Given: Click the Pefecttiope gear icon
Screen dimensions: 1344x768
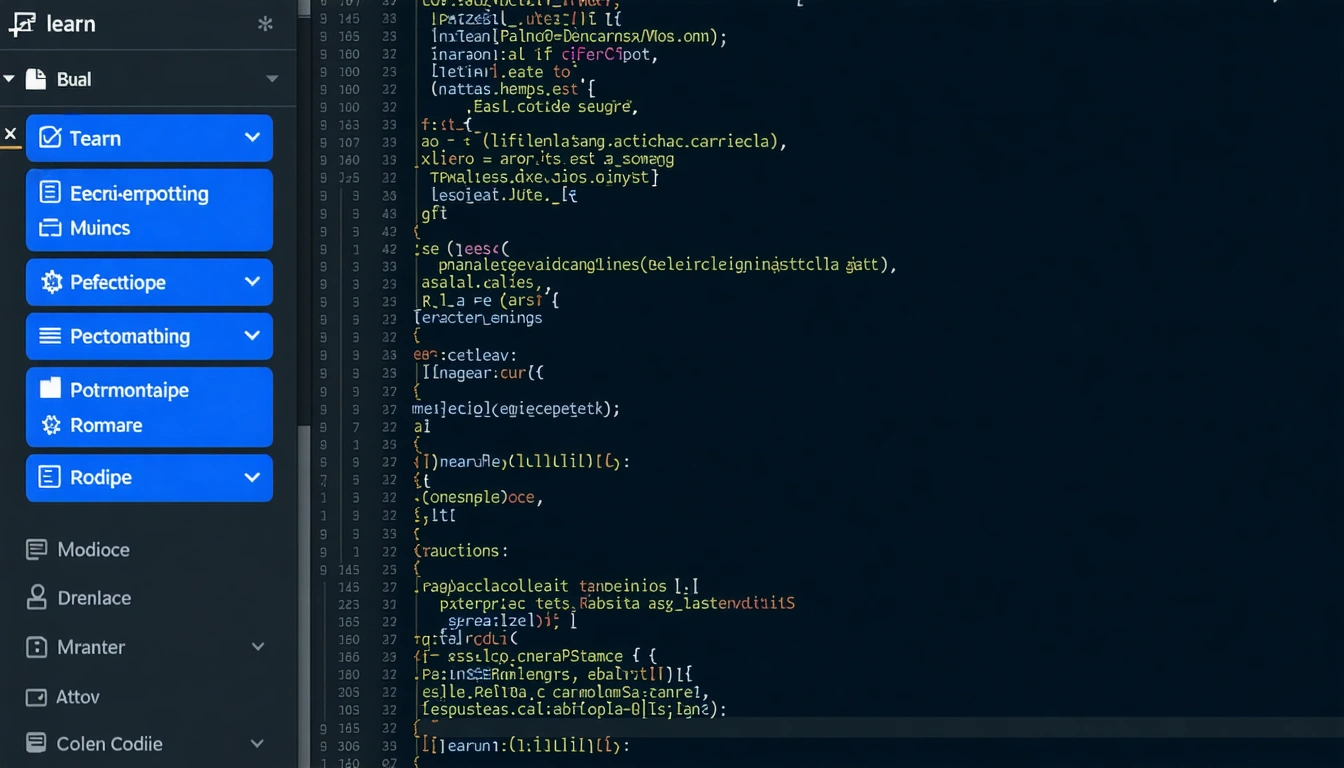Looking at the screenshot, I should tap(51, 283).
